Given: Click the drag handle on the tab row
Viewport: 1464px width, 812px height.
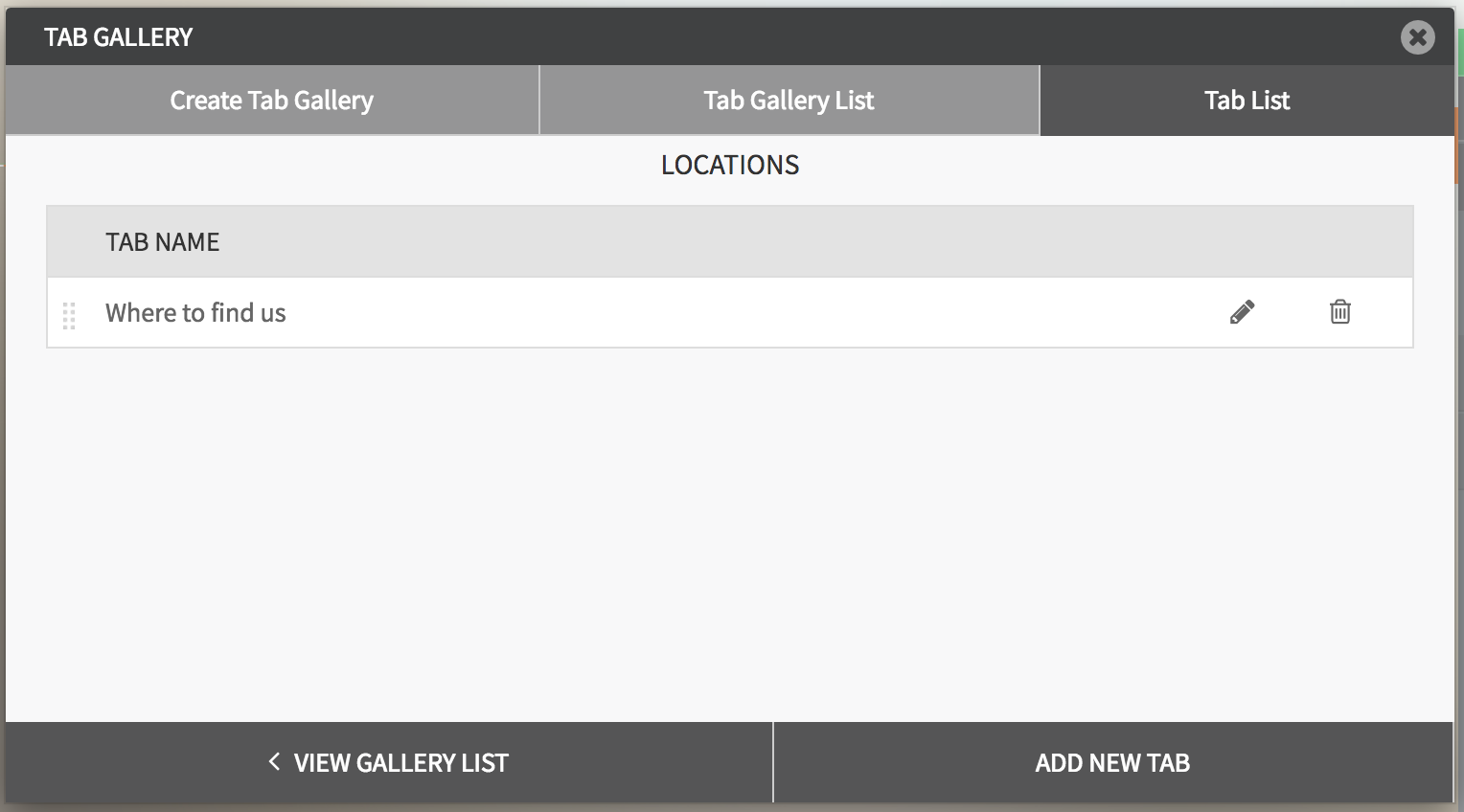Looking at the screenshot, I should click(69, 315).
